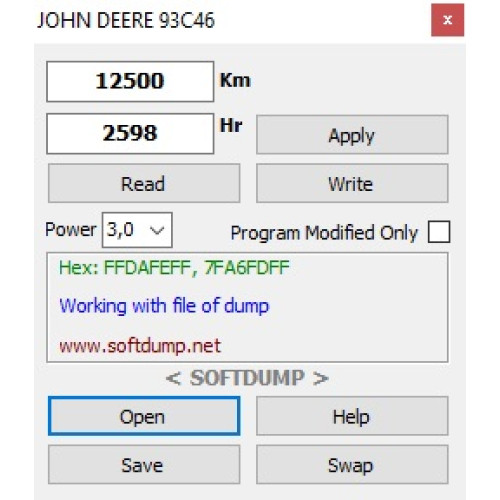This screenshot has height=500, width=500.
Task: Click the Swap button
Action: click(352, 464)
